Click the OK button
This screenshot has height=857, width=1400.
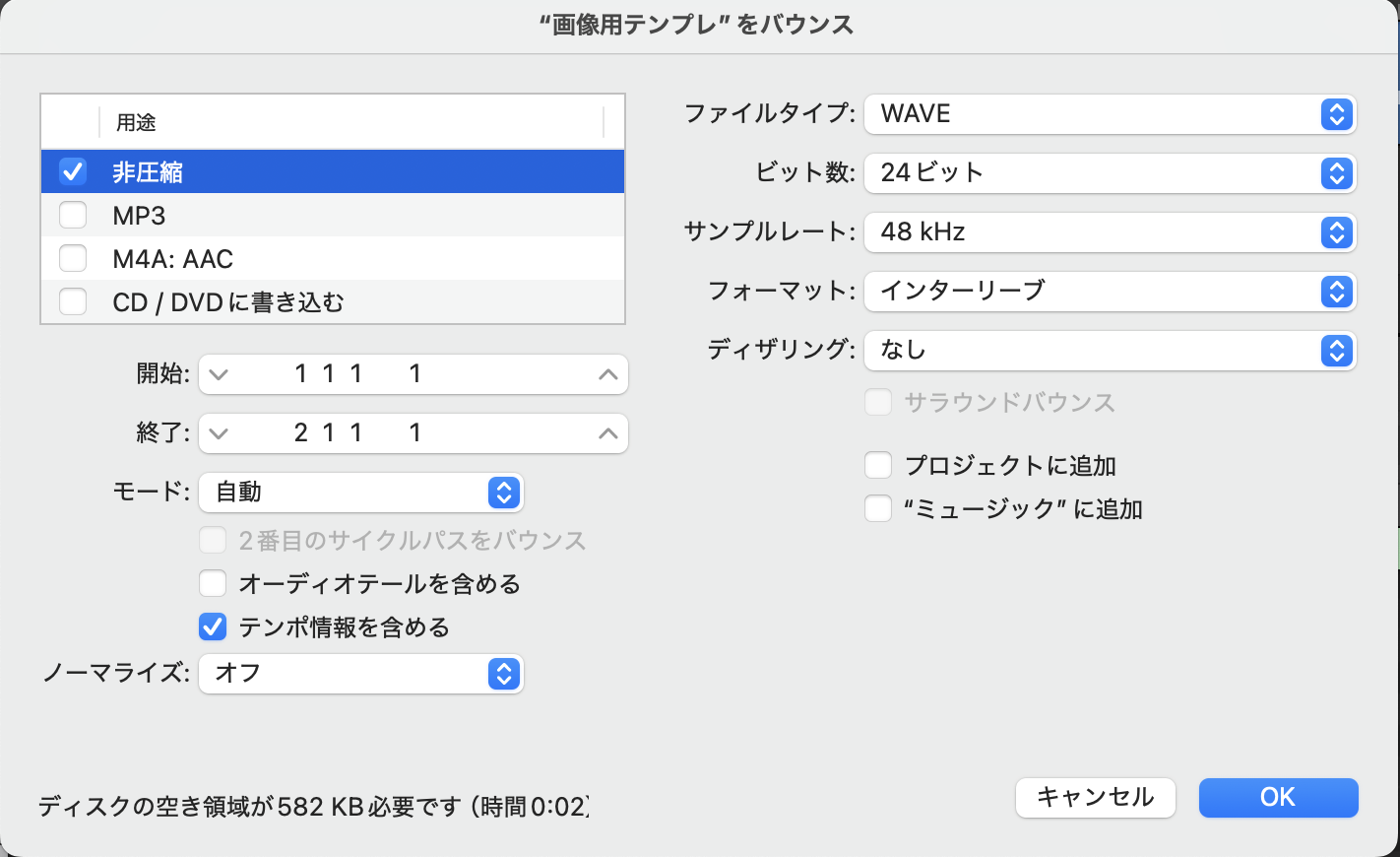[1278, 798]
